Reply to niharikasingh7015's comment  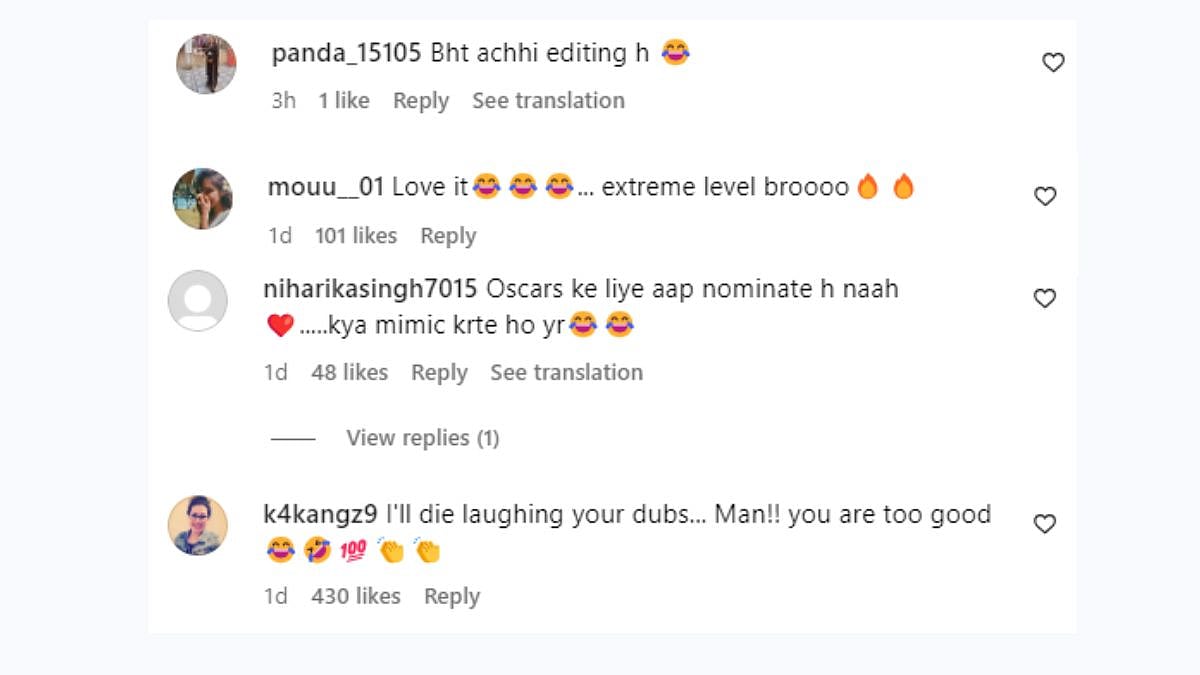tap(439, 373)
